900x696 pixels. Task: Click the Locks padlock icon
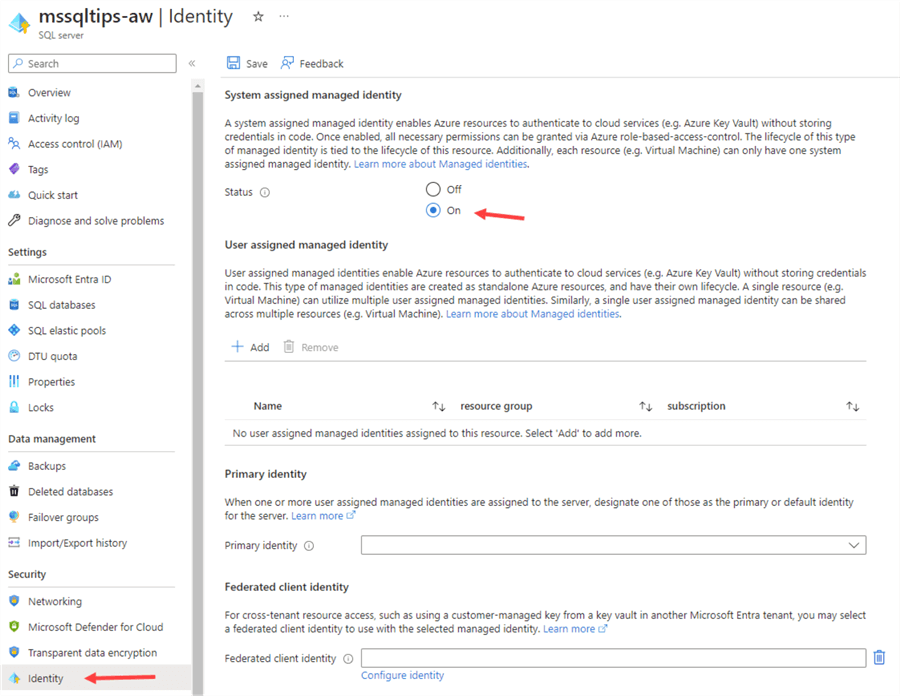click(14, 407)
